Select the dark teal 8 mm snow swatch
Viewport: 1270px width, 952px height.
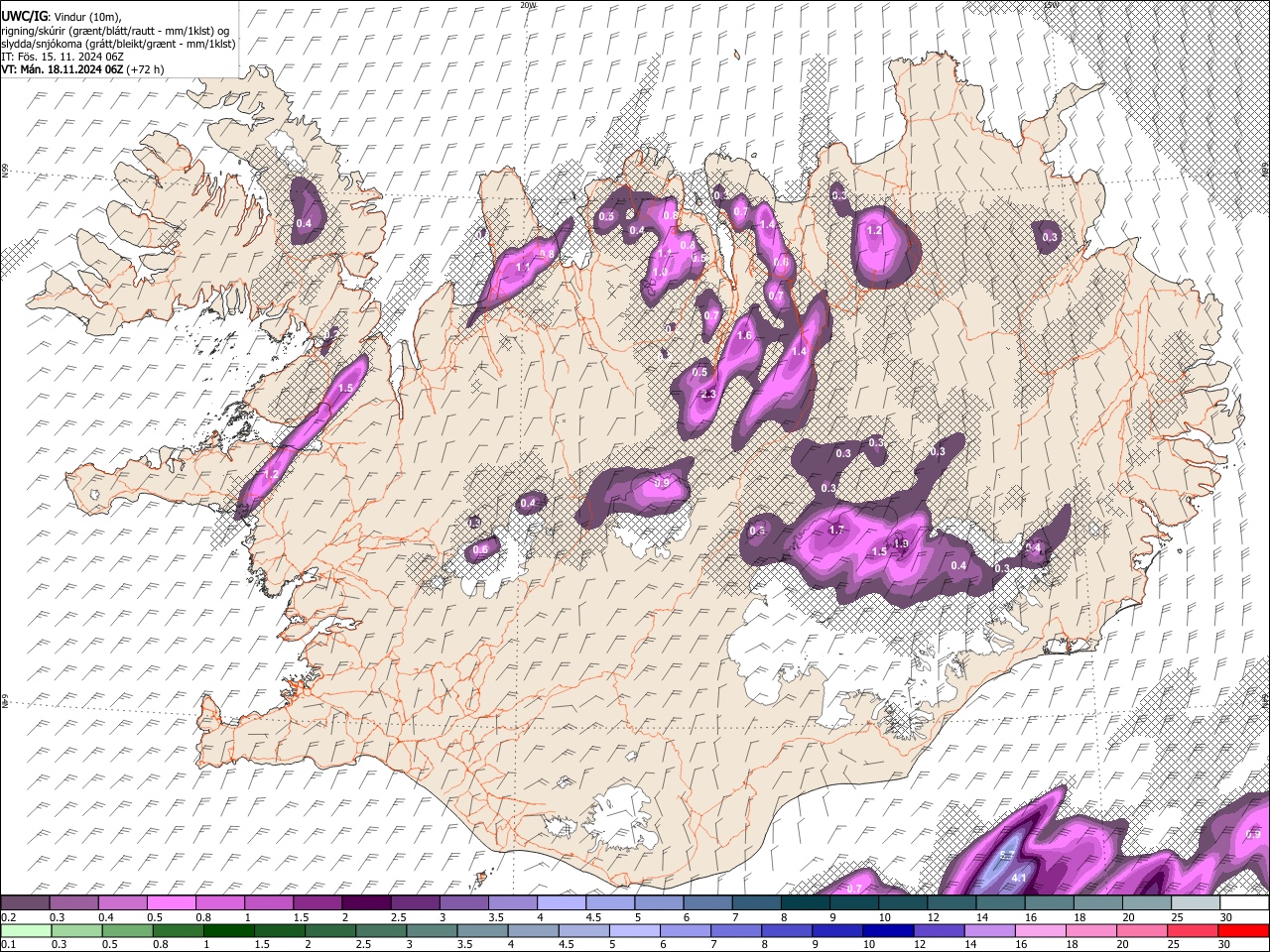(805, 902)
